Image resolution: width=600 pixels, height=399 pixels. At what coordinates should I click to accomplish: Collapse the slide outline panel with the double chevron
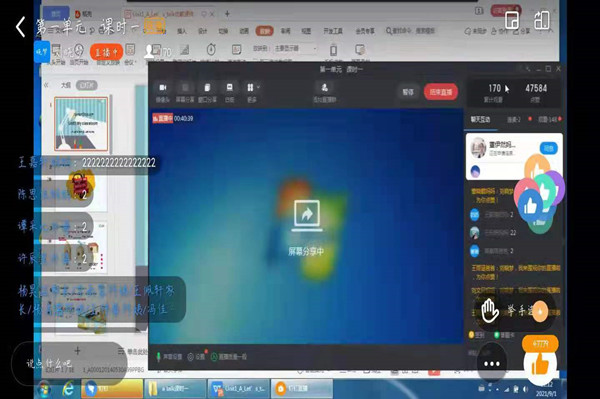point(46,85)
